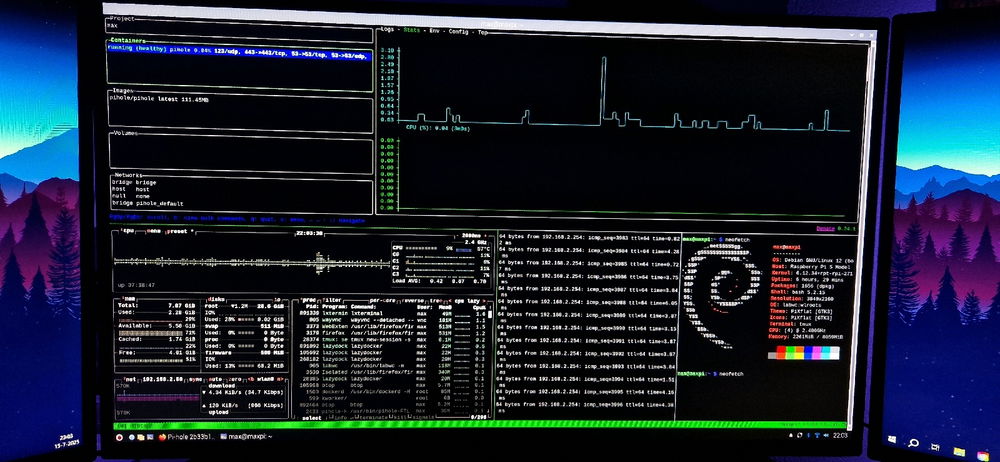Click the search magnifier on right monitor taskbar
Image resolution: width=1000 pixels, height=462 pixels.
click(x=913, y=443)
